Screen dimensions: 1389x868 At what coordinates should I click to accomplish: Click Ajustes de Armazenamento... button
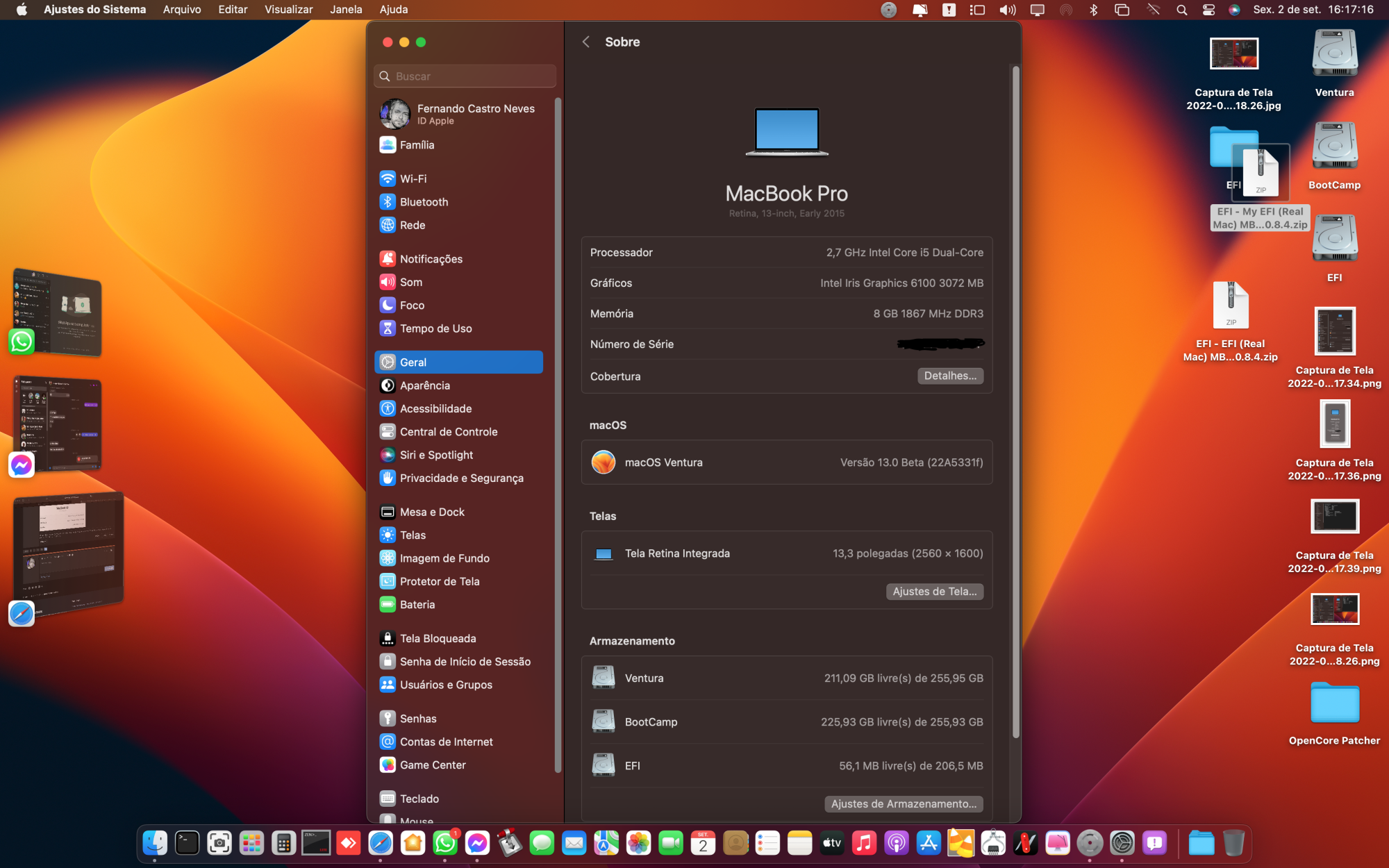(903, 804)
